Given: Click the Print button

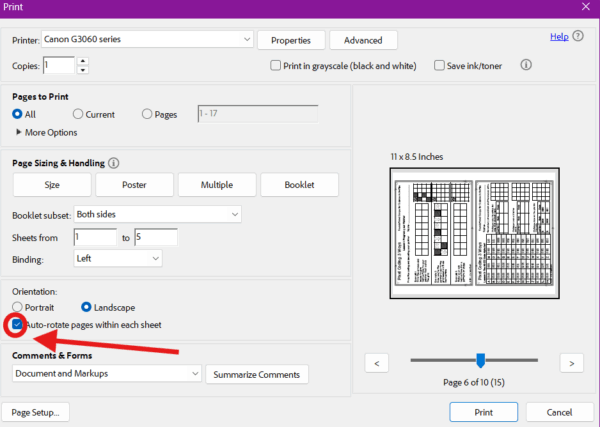Looking at the screenshot, I should point(483,412).
